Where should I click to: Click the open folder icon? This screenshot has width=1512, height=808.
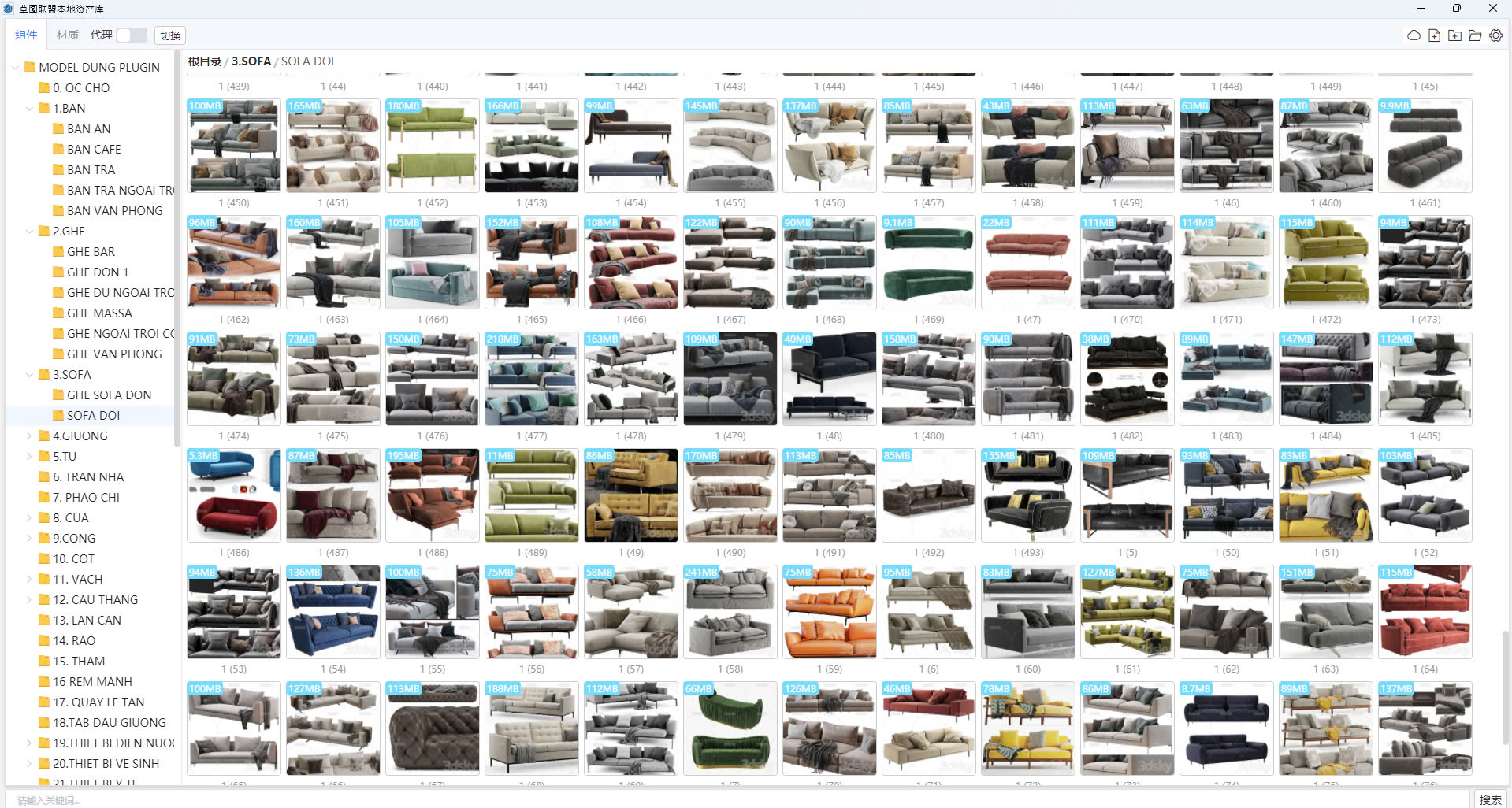(x=1475, y=35)
